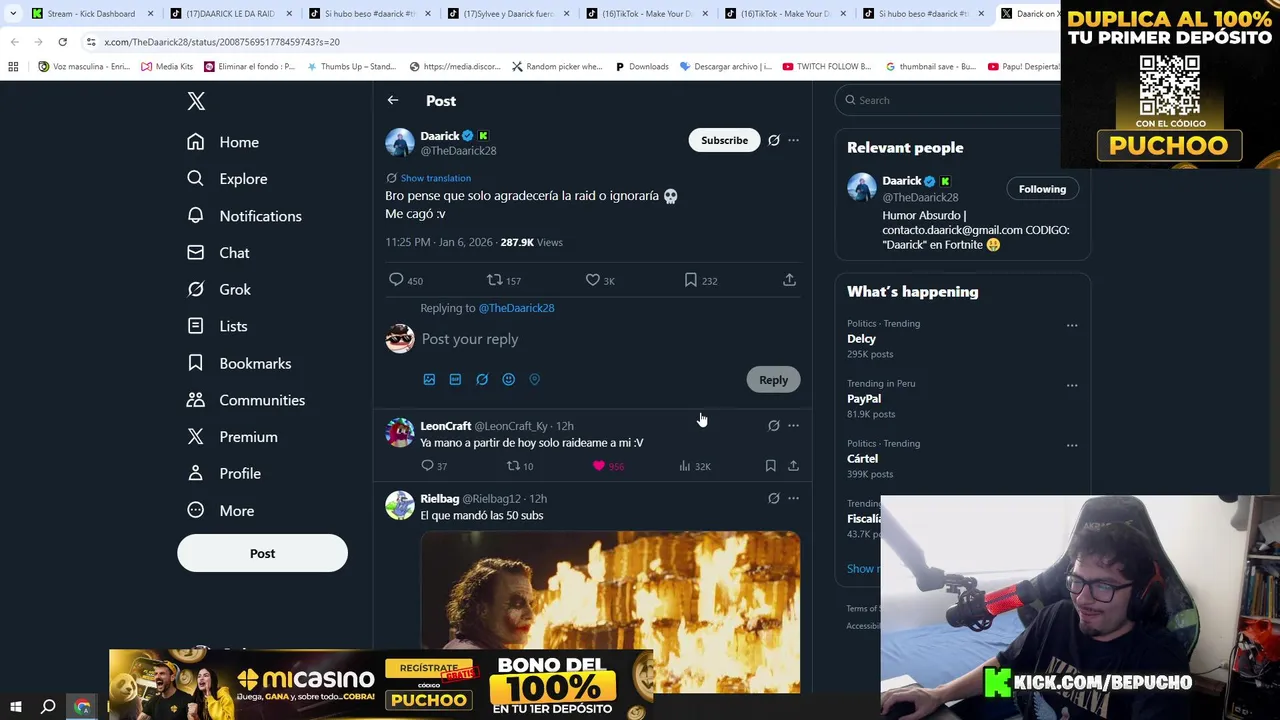The image size is (1280, 720).
Task: Click add image icon in reply composer
Action: (429, 380)
